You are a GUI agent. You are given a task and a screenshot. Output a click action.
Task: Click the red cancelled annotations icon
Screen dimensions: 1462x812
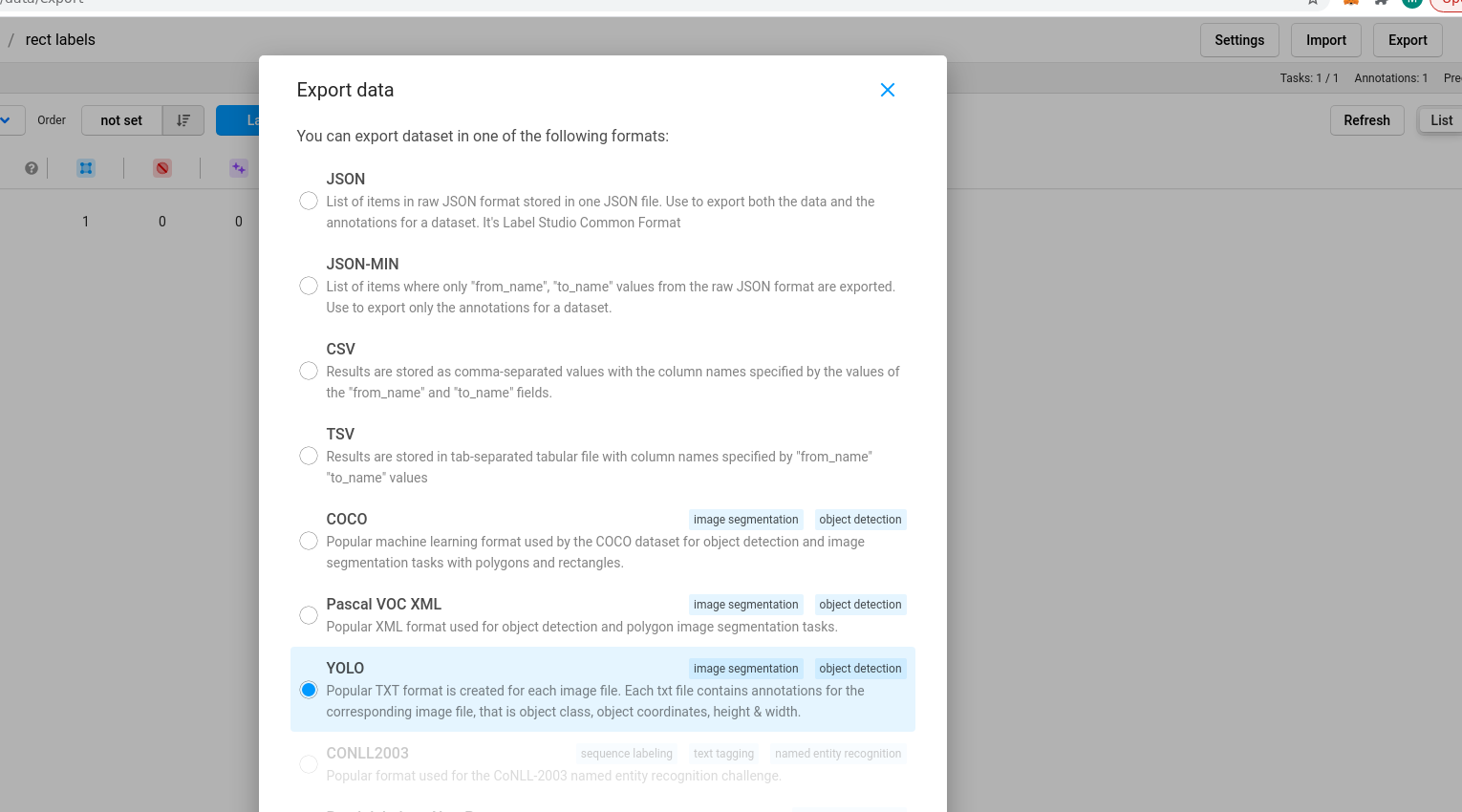tap(162, 168)
